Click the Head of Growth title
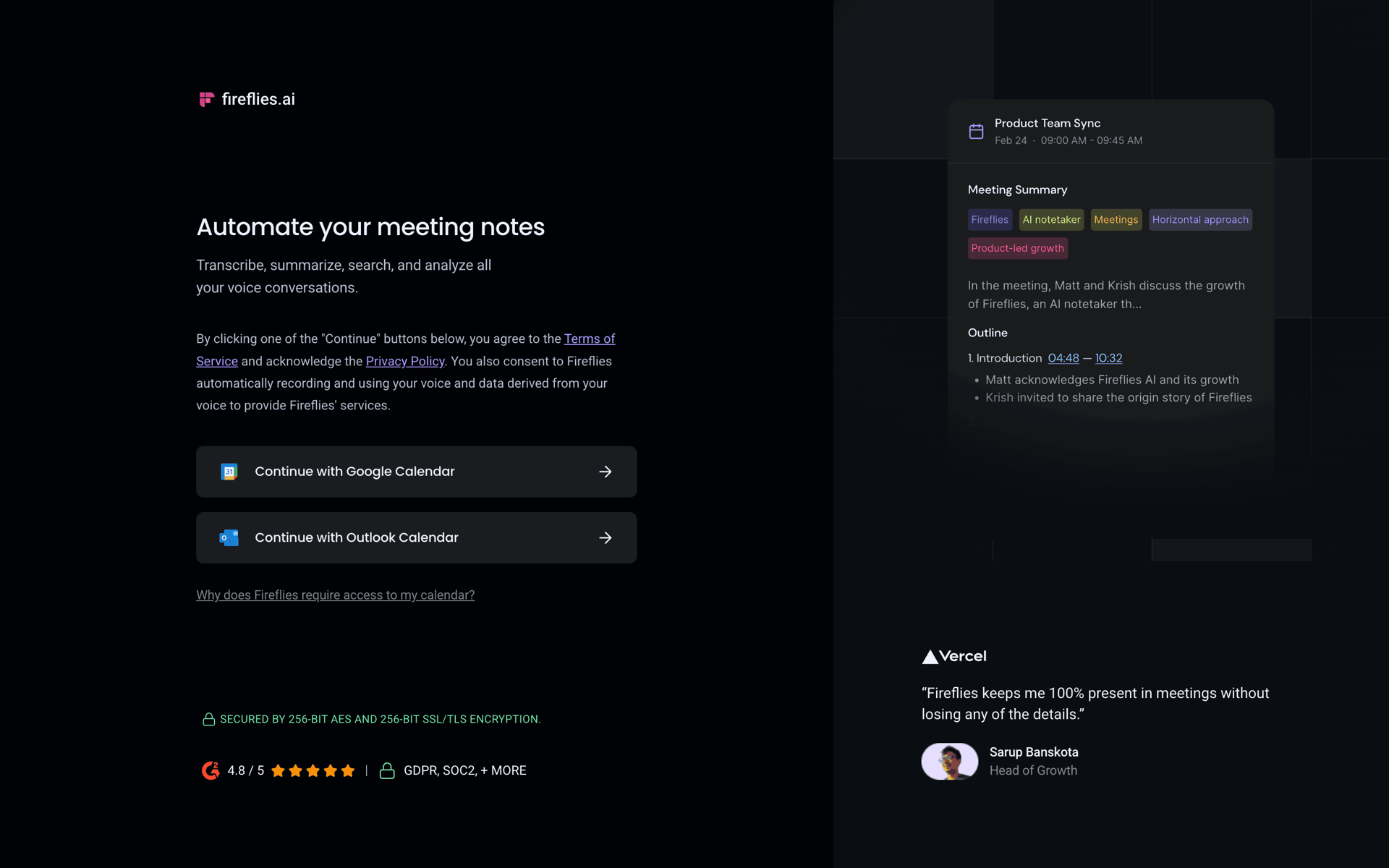This screenshot has width=1389, height=868. (x=1033, y=770)
